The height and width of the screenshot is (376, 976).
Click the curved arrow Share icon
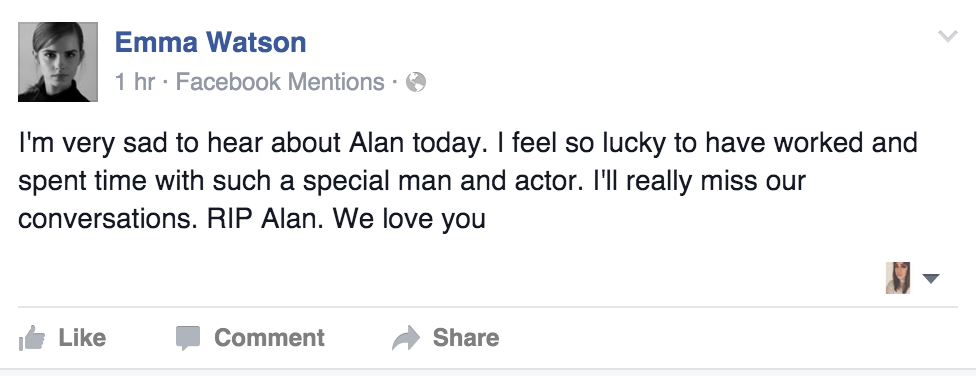[x=406, y=338]
